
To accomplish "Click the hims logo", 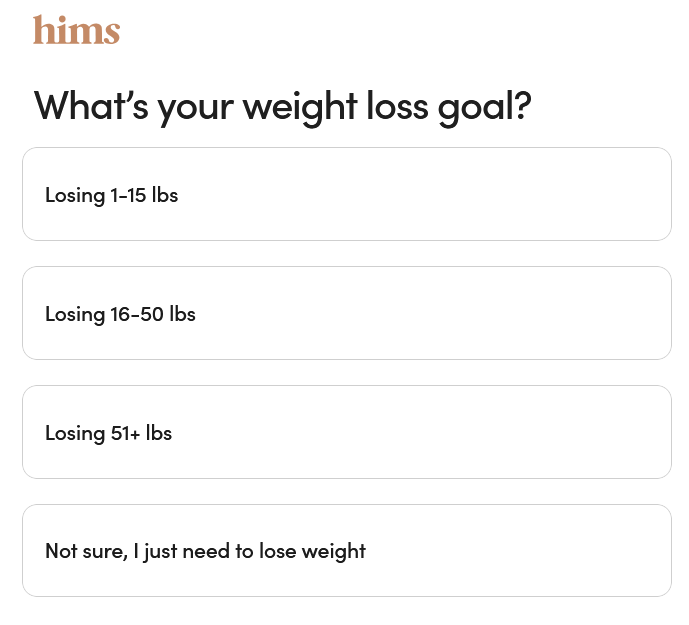I will pyautogui.click(x=76, y=30).
